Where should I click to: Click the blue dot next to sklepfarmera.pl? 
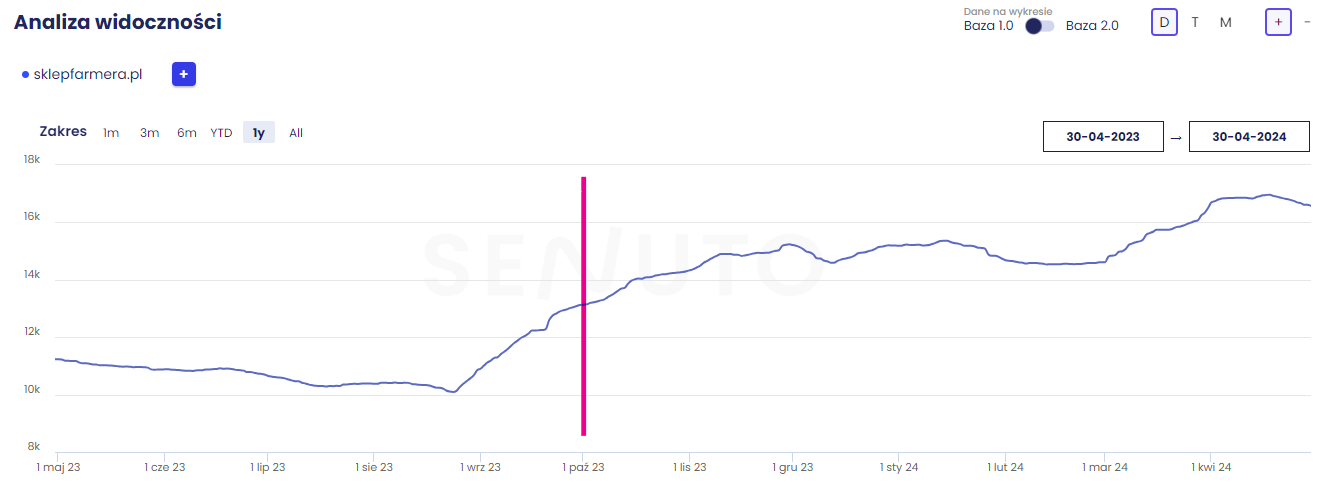click(25, 75)
